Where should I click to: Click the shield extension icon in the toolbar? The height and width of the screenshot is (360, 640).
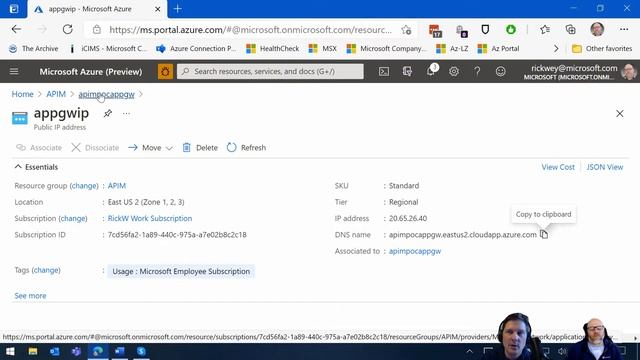click(485, 29)
